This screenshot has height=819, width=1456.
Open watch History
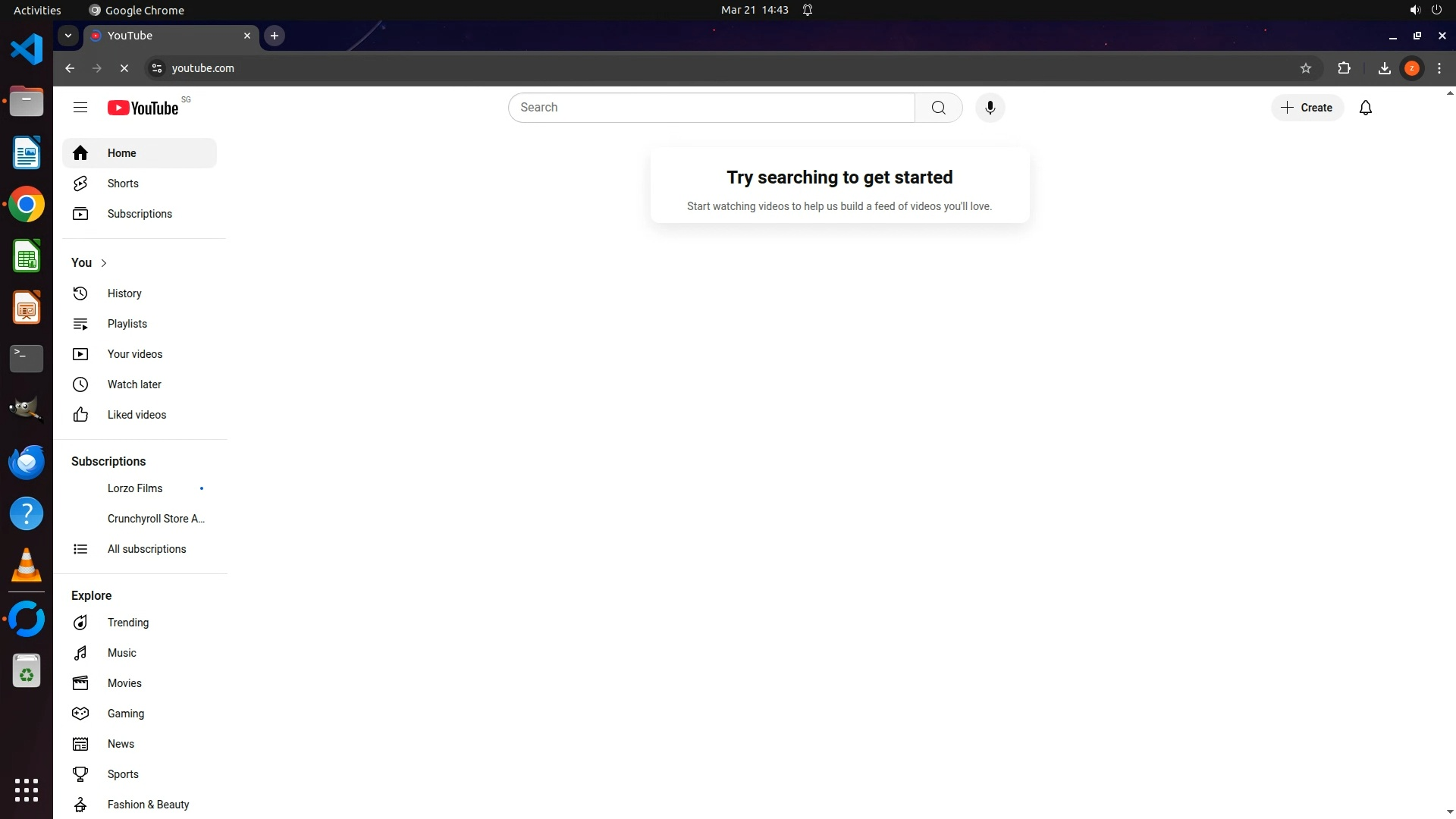coord(124,293)
